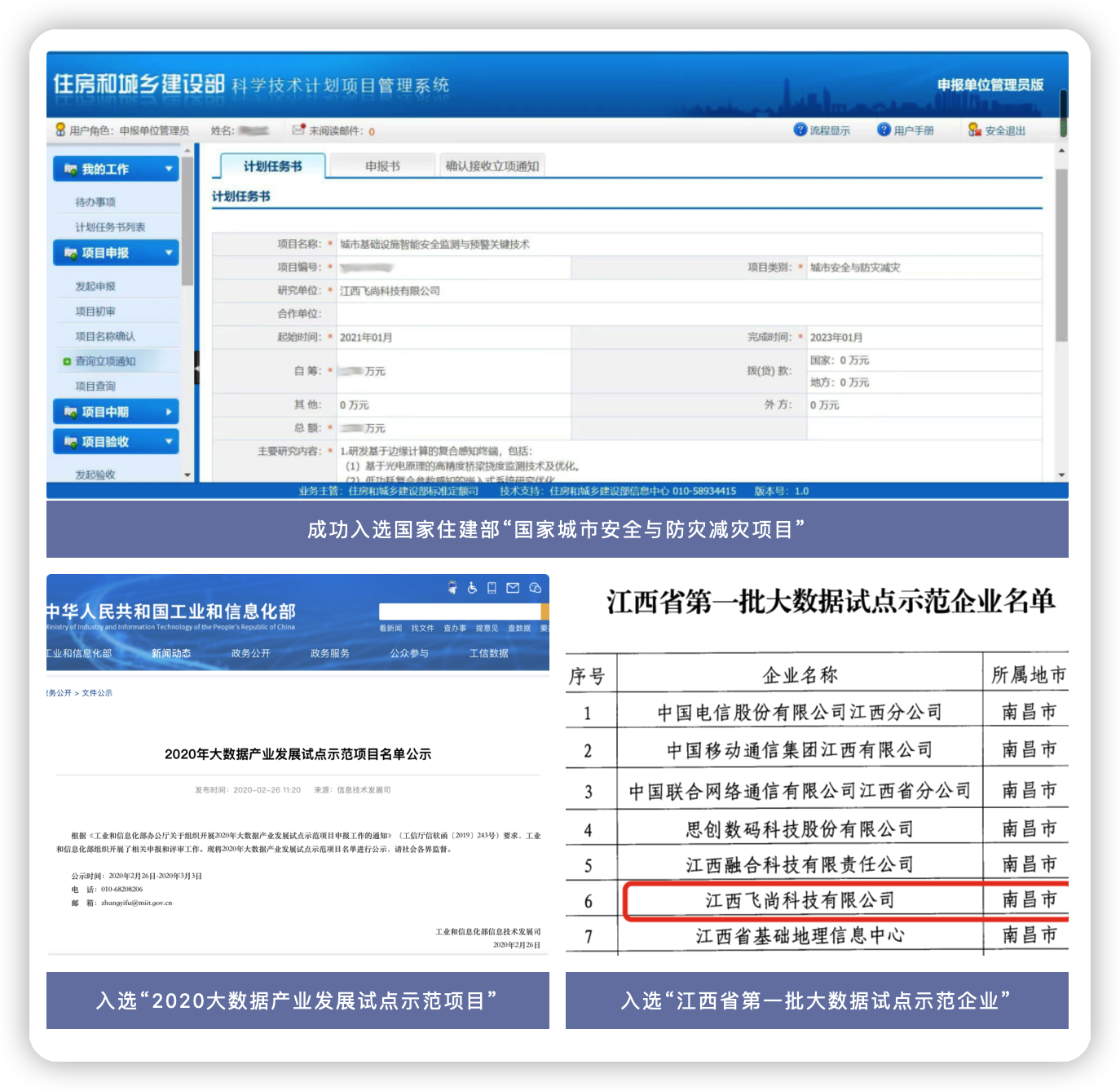
Task: Open 公众参与 in MIIT navigation
Action: [x=409, y=653]
